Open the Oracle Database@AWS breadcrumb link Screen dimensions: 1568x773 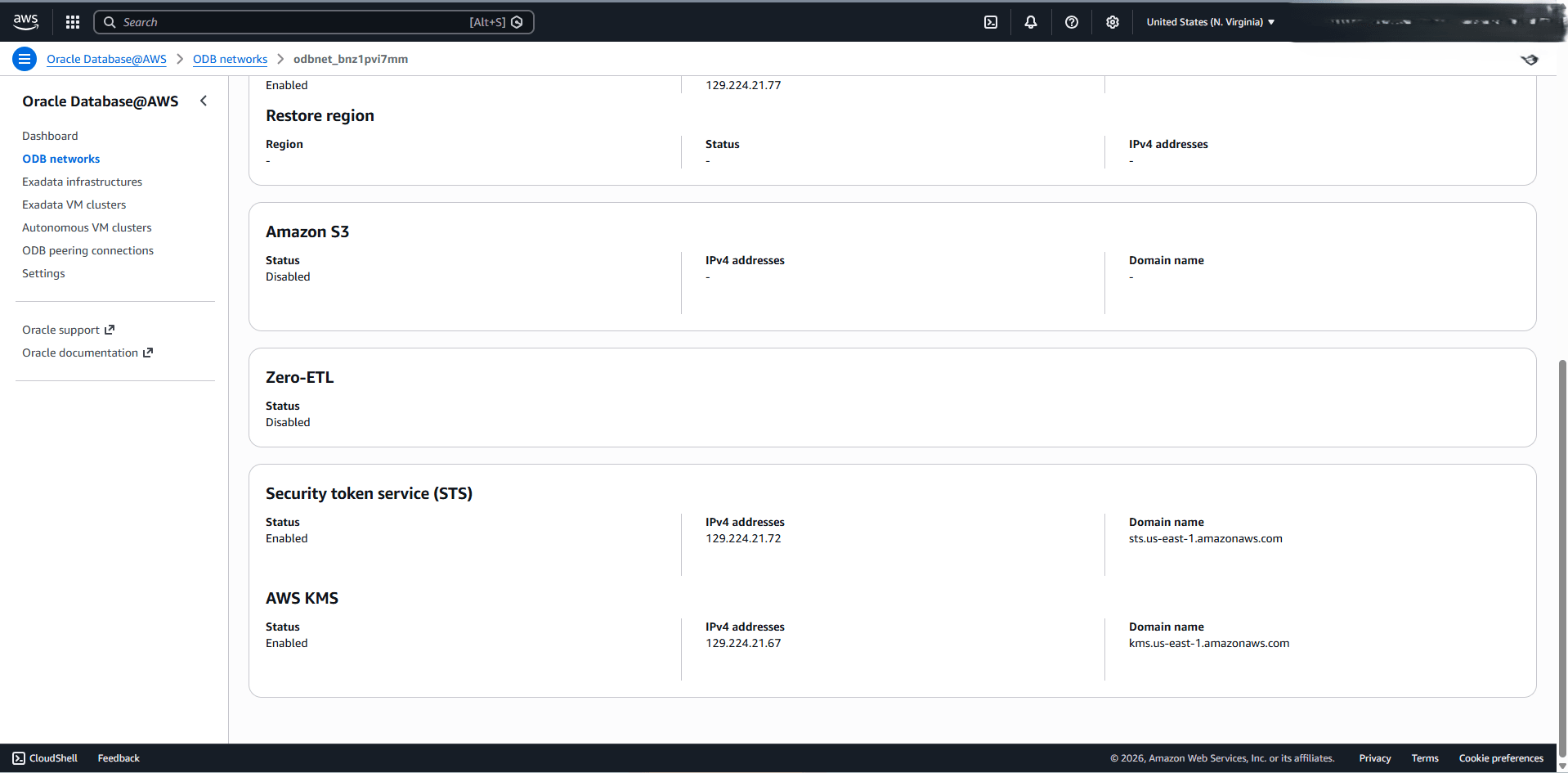tap(106, 59)
